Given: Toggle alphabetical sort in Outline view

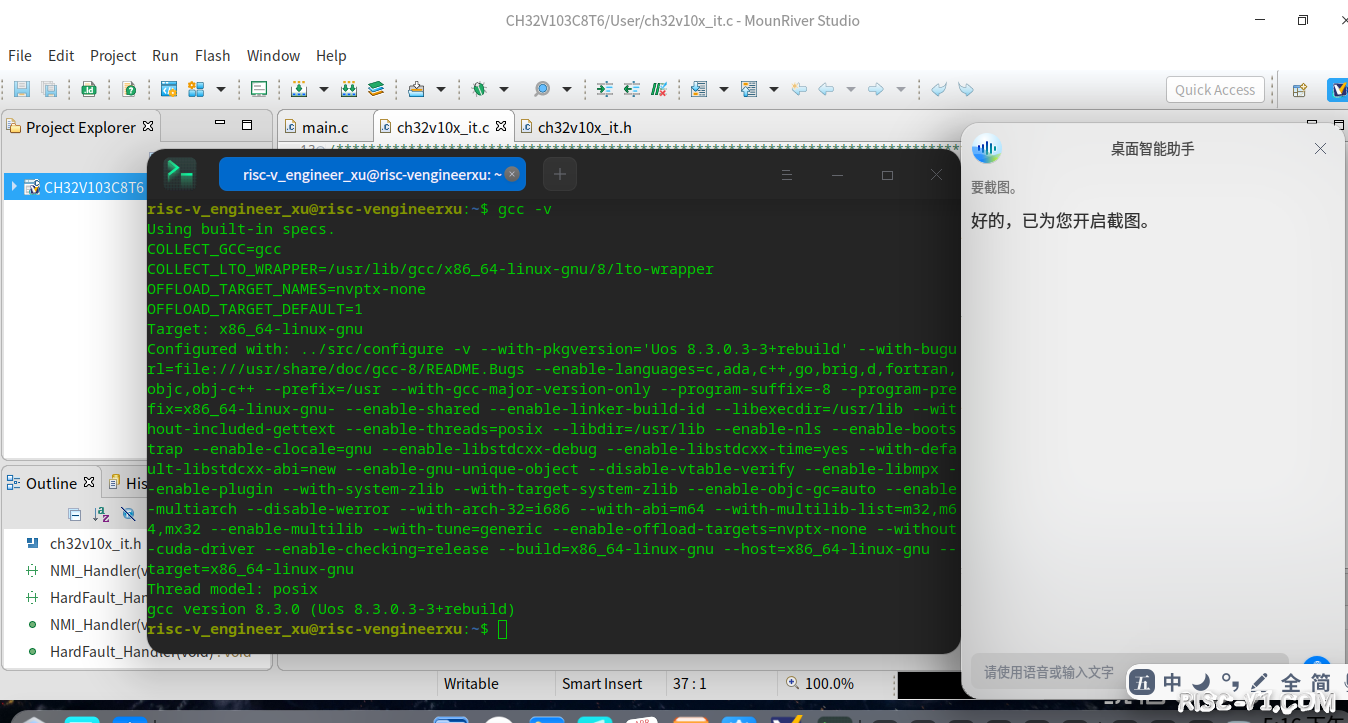Looking at the screenshot, I should pyautogui.click(x=101, y=514).
